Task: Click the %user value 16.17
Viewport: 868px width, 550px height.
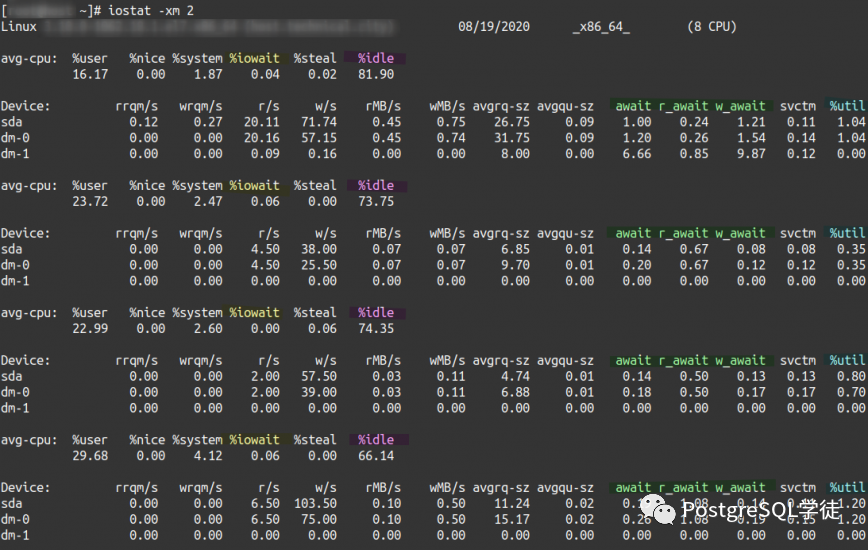Action: click(x=90, y=74)
